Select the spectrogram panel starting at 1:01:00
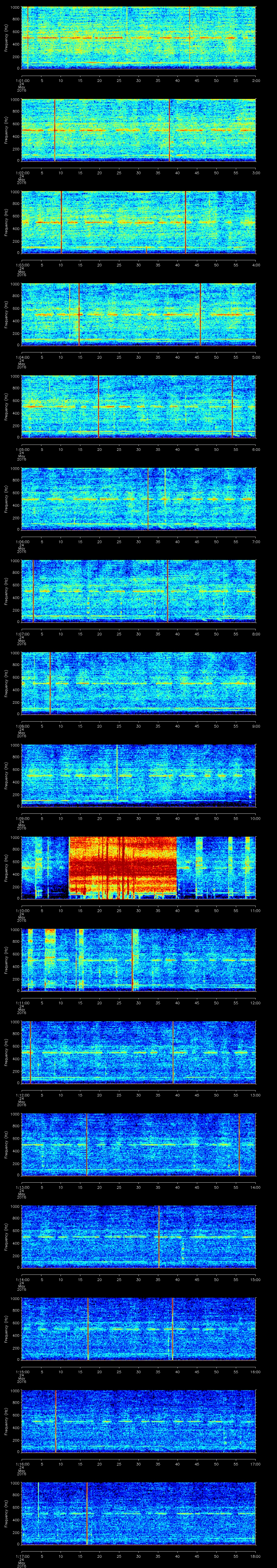 pos(139,38)
